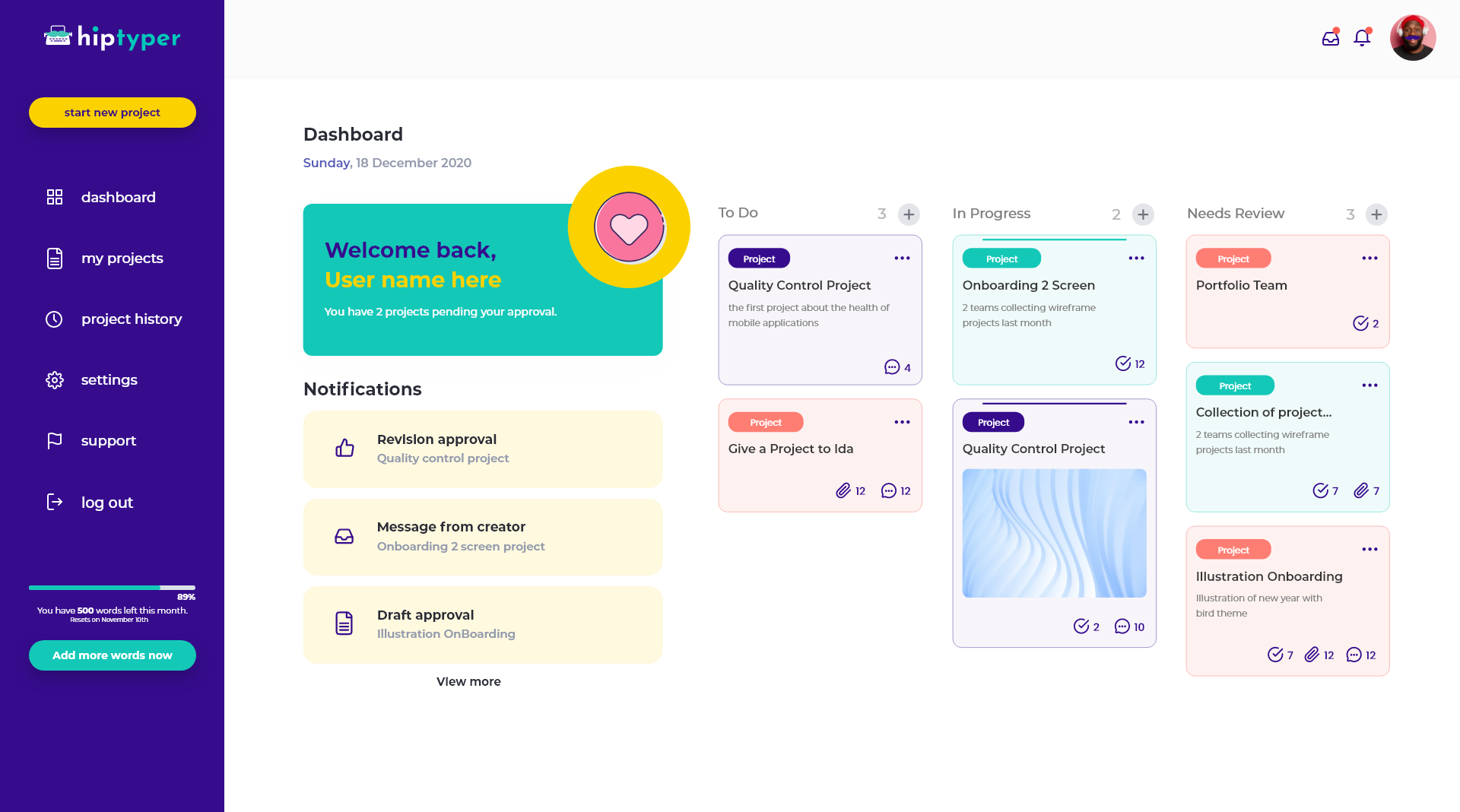
Task: Click the Portfolio Team card title
Action: pyautogui.click(x=1242, y=285)
